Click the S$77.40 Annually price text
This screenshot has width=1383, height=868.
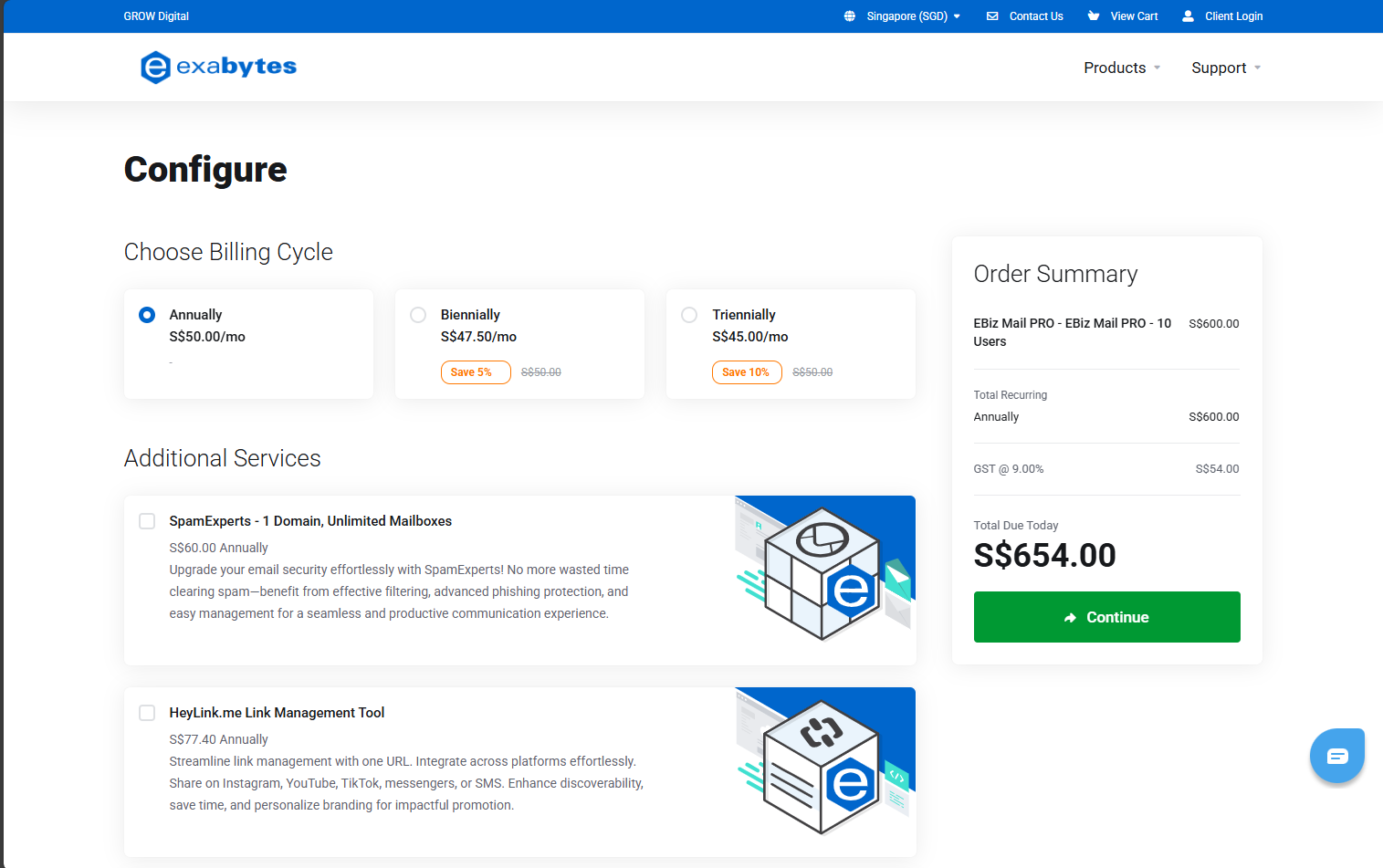coord(218,739)
